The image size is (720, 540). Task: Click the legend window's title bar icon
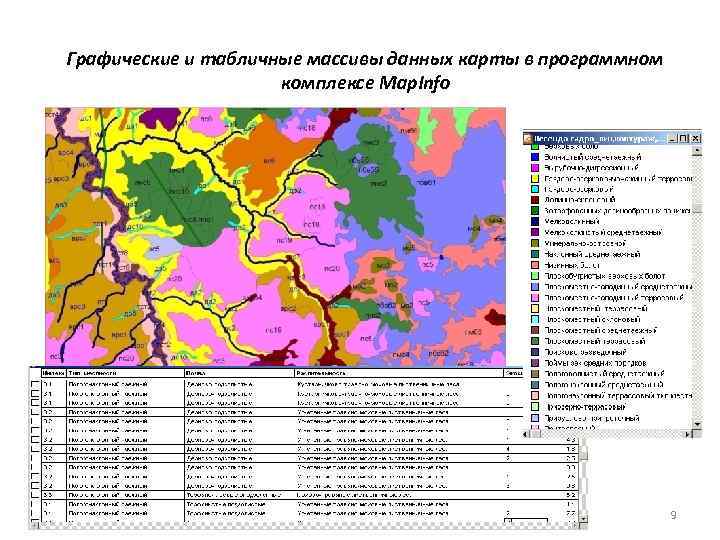pyautogui.click(x=528, y=138)
